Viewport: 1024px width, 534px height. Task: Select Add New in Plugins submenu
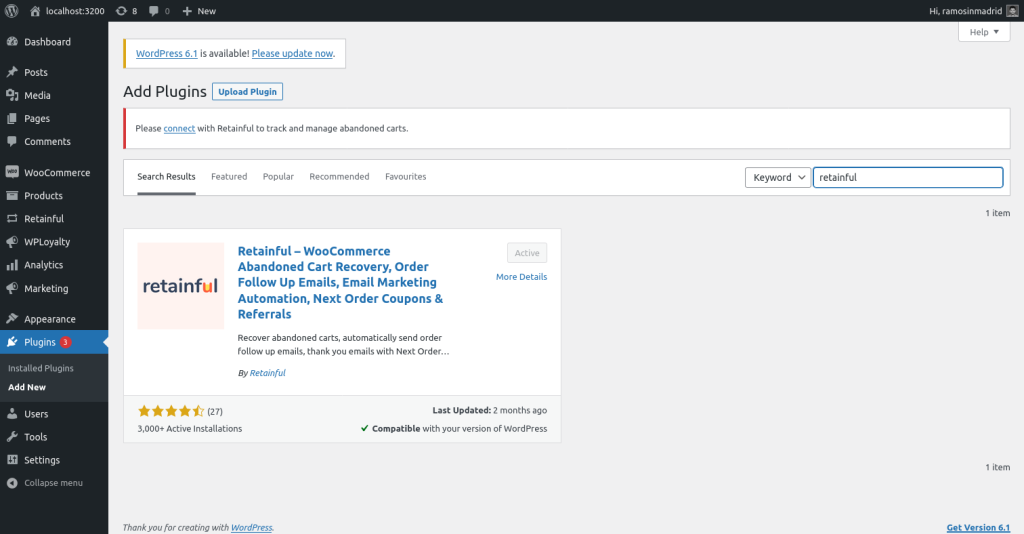27,387
